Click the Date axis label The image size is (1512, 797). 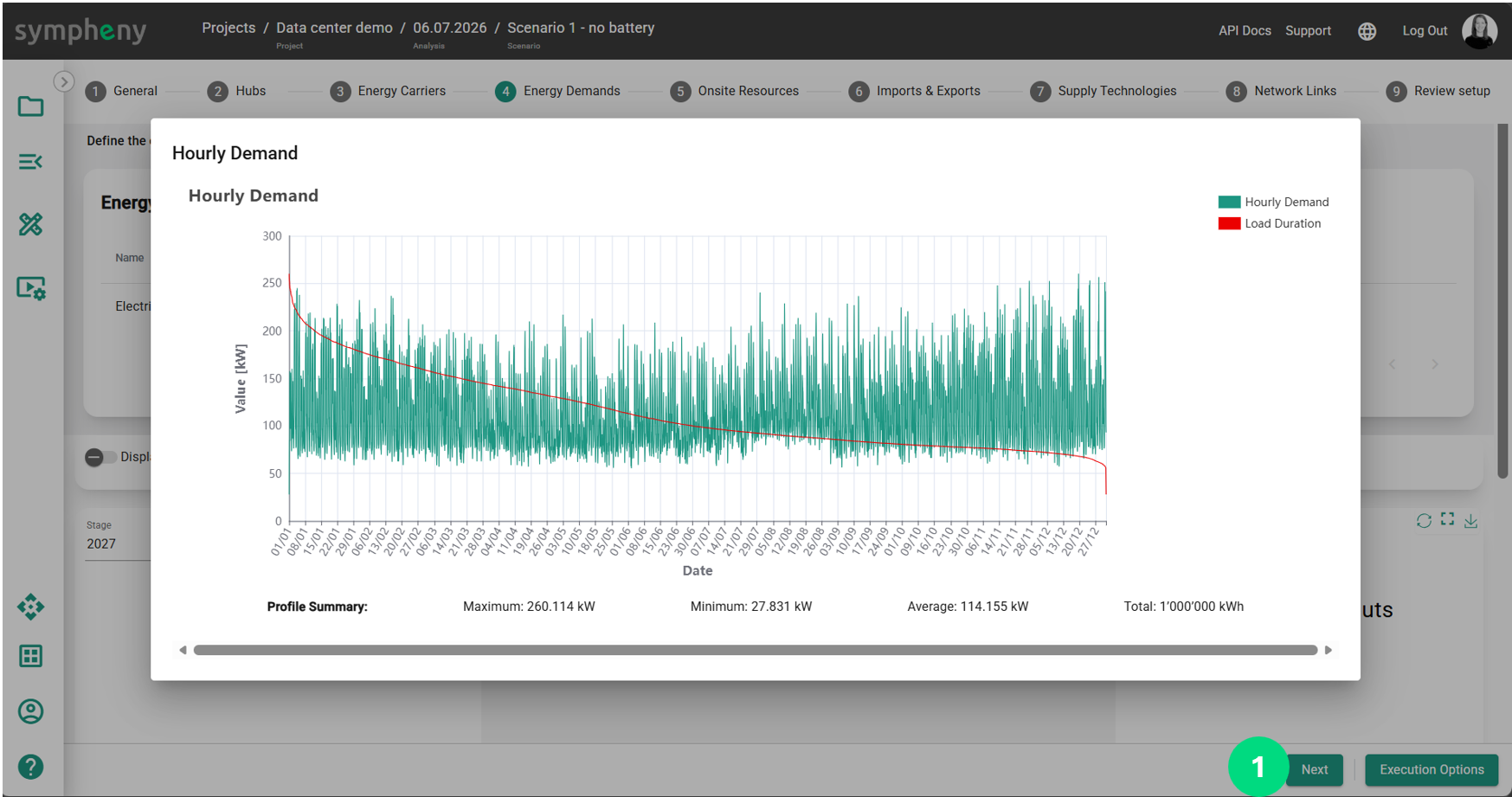698,570
